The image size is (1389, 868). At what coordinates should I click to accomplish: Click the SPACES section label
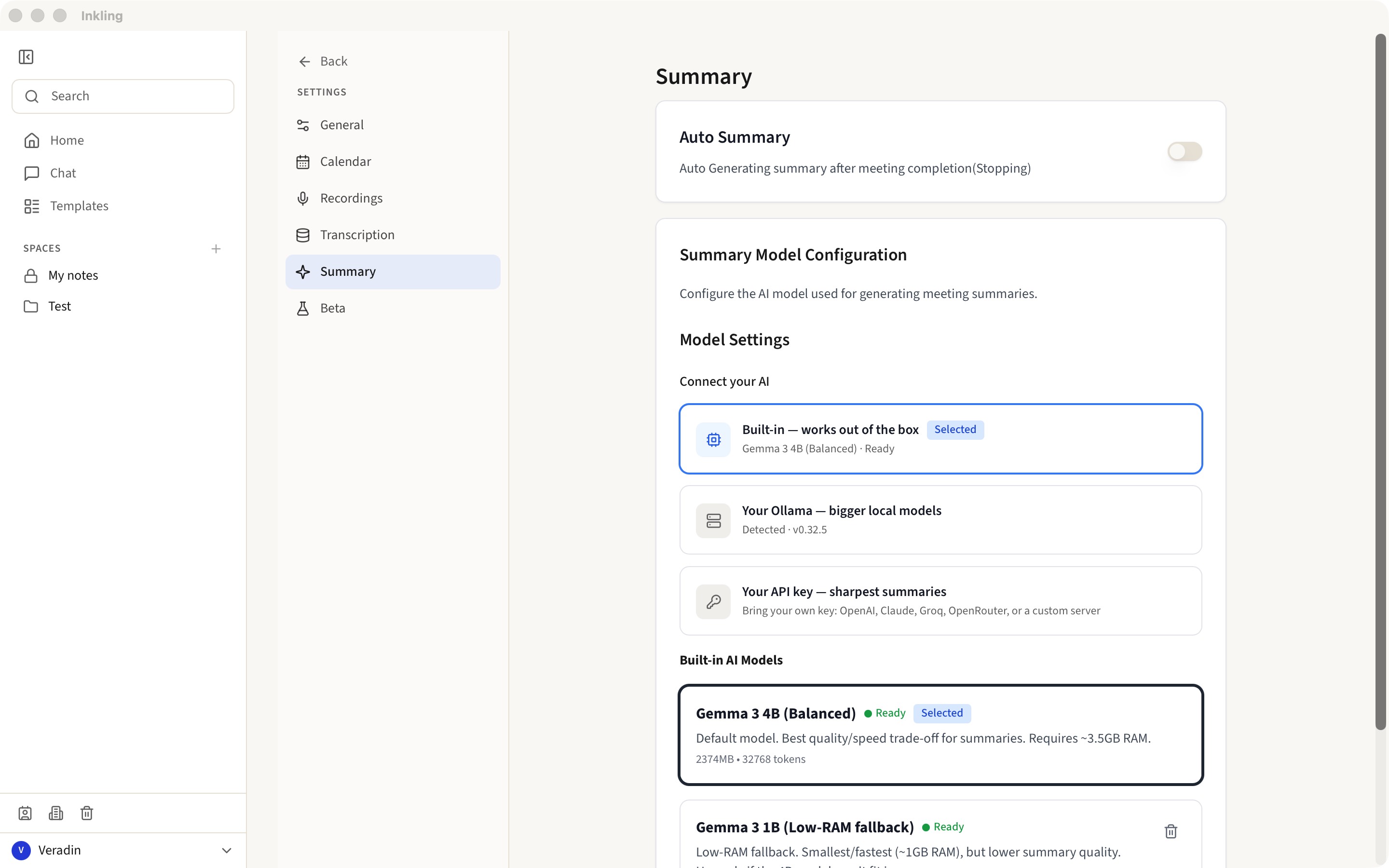[x=42, y=248]
